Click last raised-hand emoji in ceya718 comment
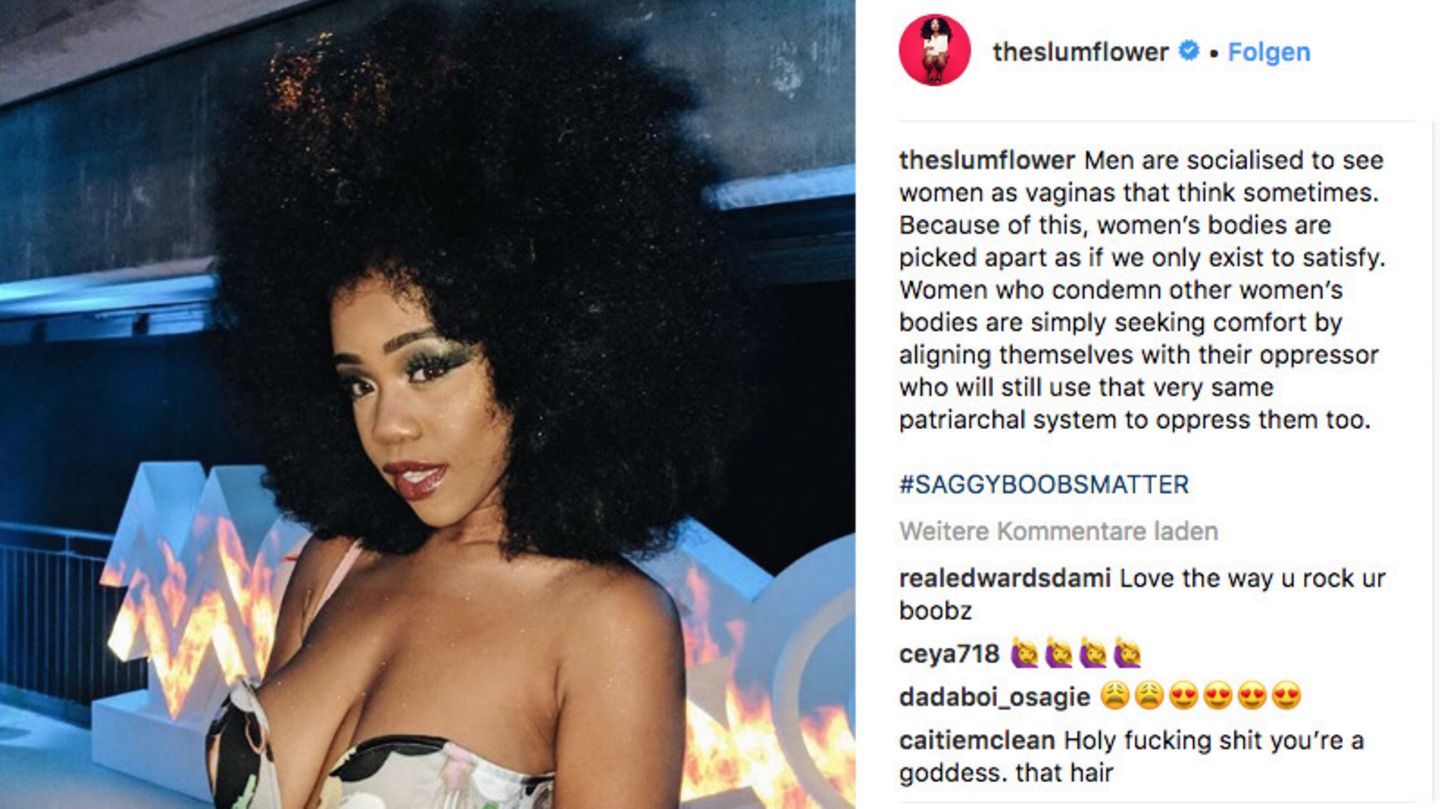The width and height of the screenshot is (1440, 809). click(1127, 654)
